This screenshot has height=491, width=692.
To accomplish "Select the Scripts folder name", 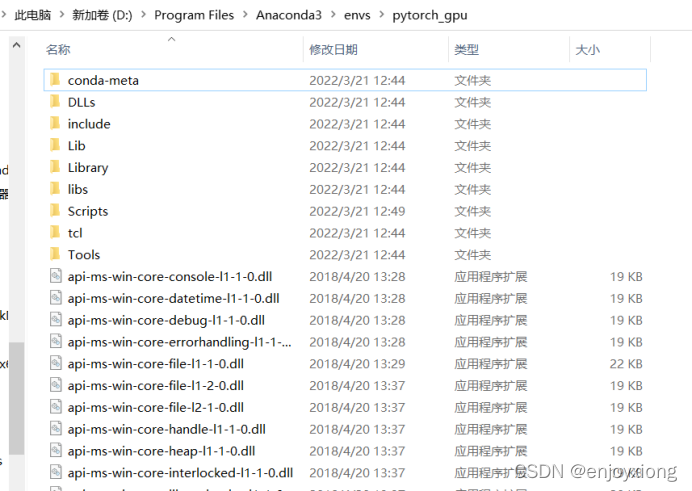I will (88, 211).
